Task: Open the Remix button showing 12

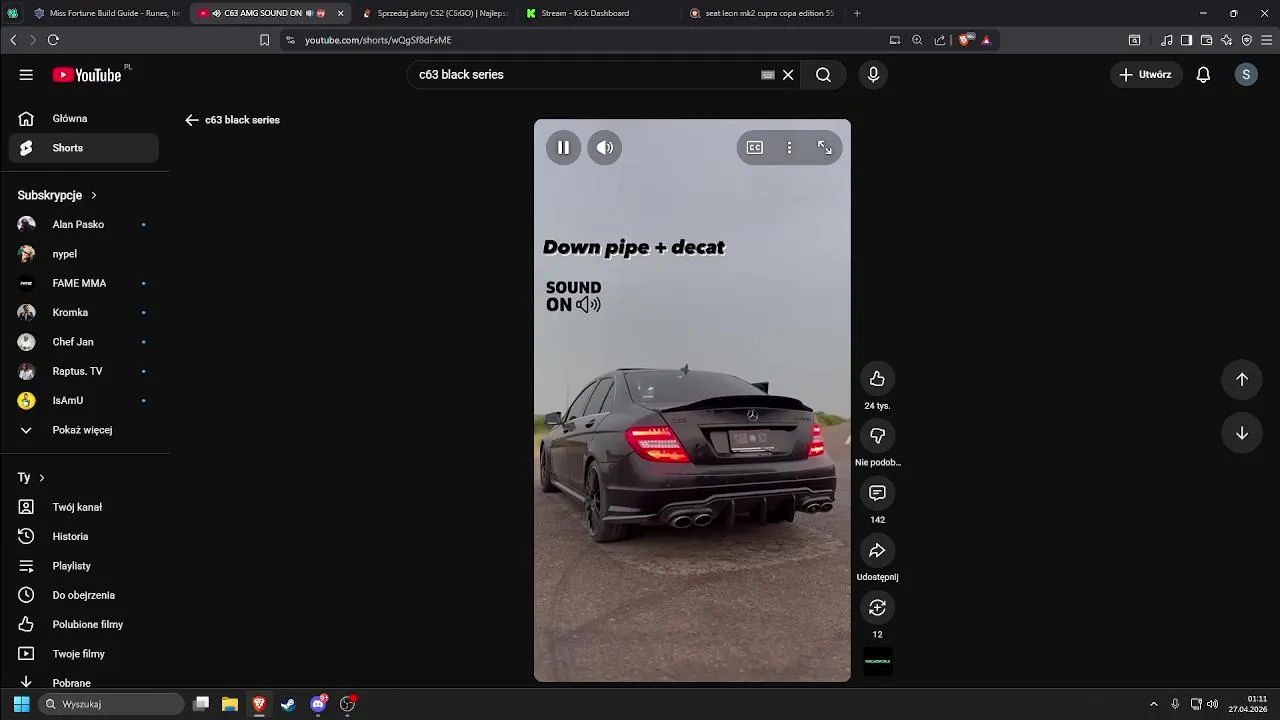Action: coord(877,608)
